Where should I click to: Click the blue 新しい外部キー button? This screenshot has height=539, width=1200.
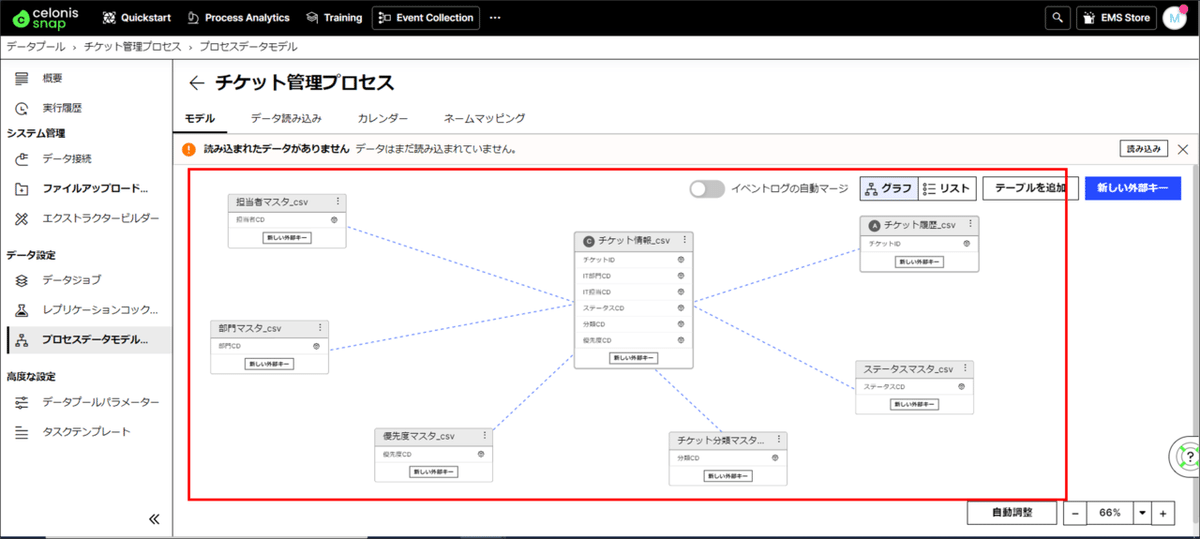click(1133, 188)
